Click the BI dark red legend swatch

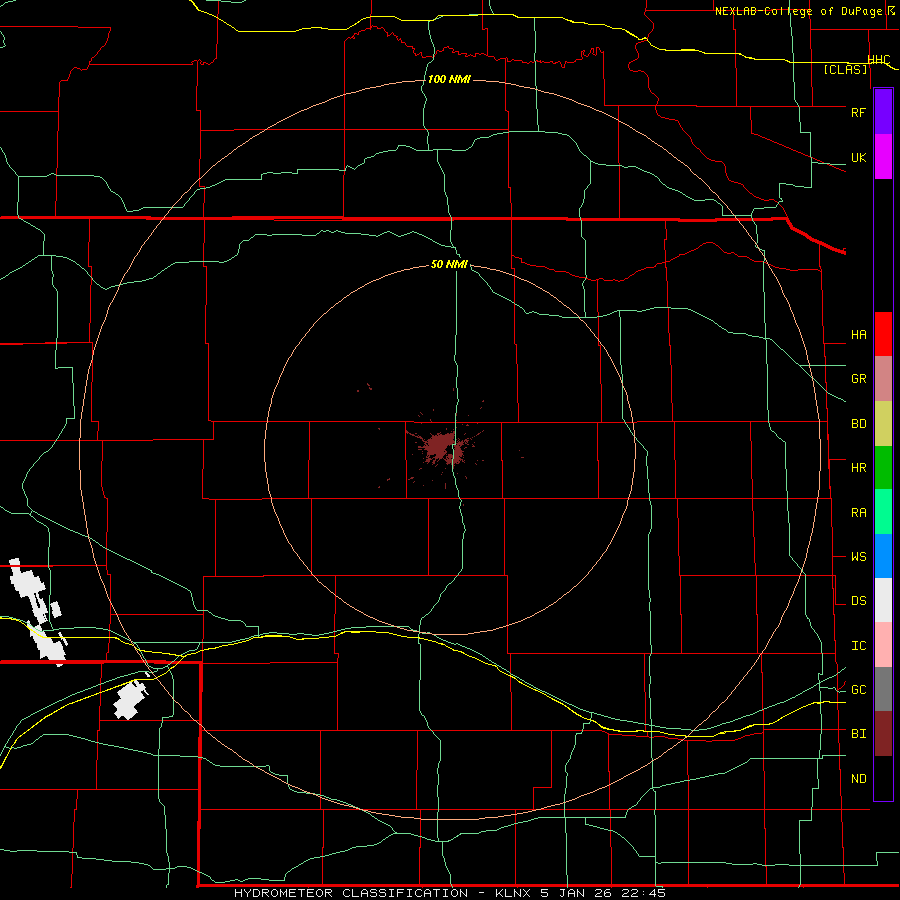pos(883,734)
